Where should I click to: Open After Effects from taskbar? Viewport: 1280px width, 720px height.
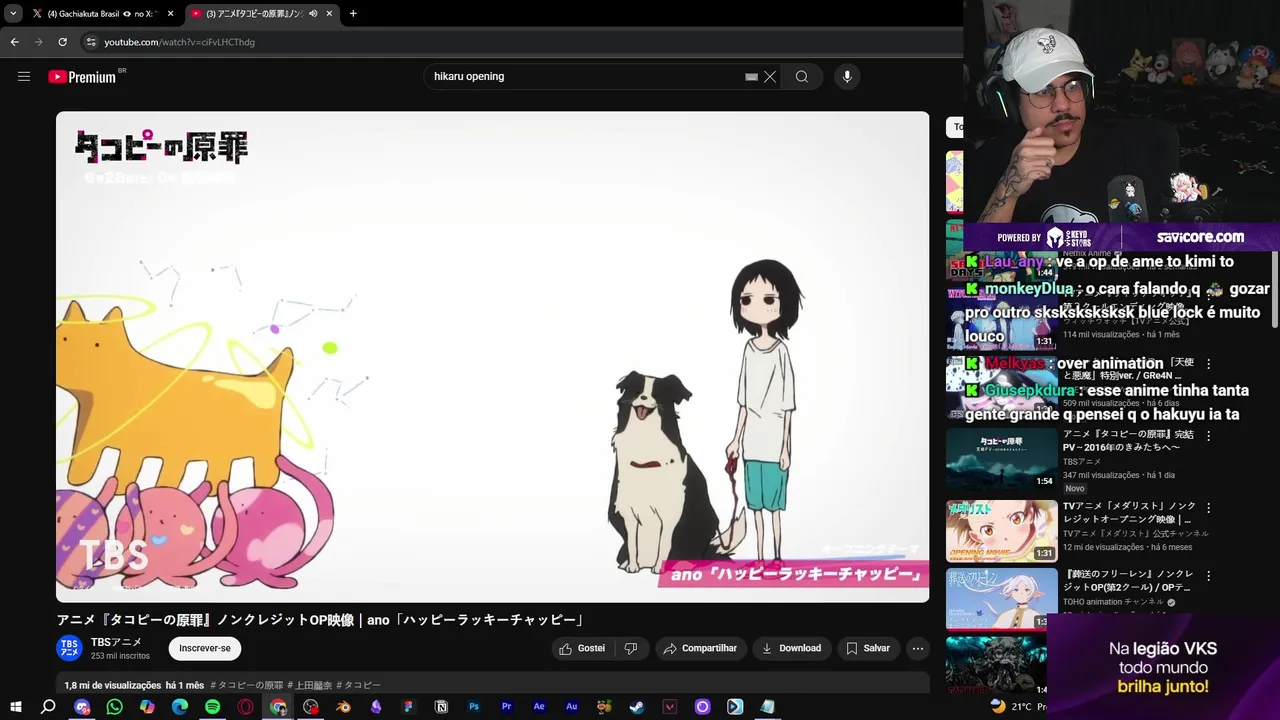(539, 706)
